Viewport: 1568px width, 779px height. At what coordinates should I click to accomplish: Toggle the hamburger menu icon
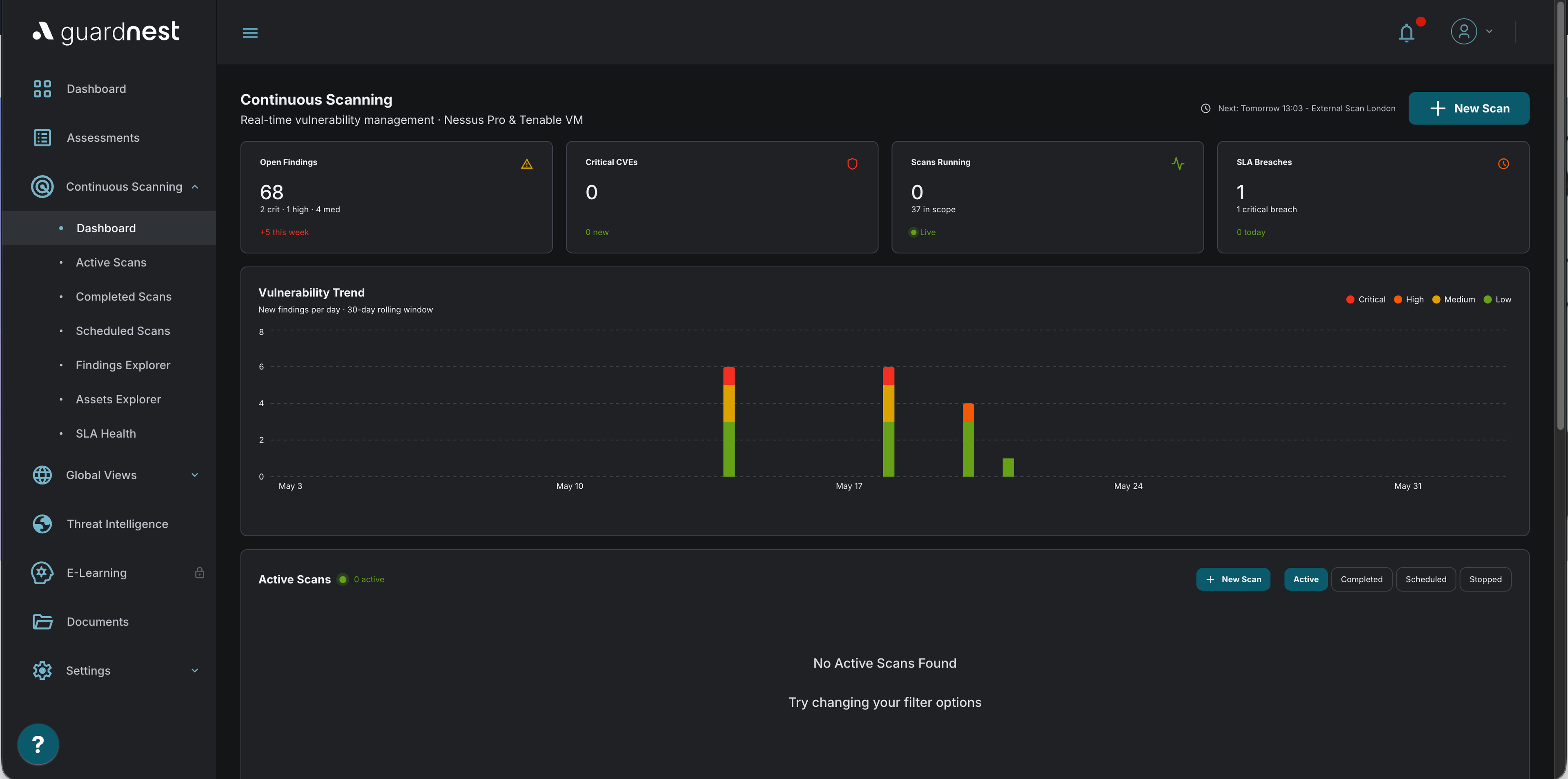coord(250,33)
